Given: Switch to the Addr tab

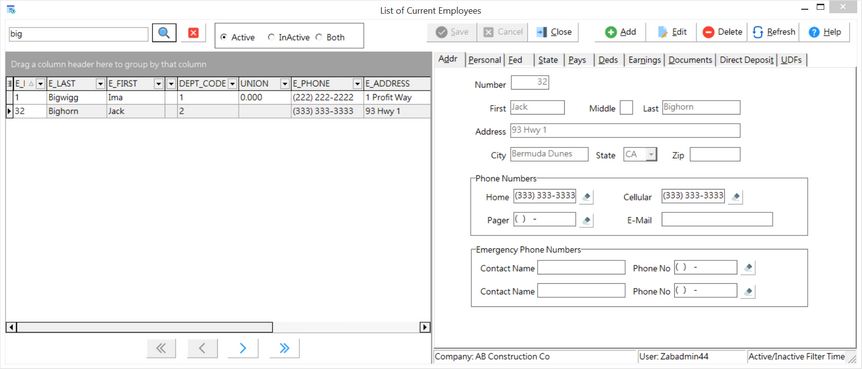Looking at the screenshot, I should click(x=449, y=59).
